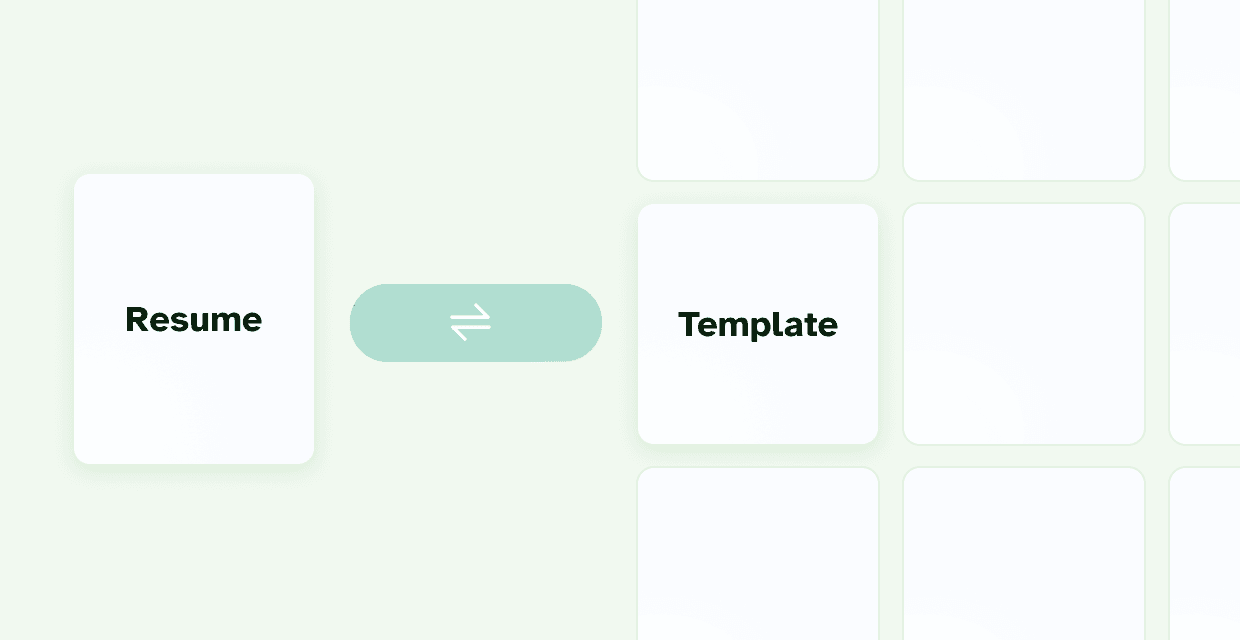Open the cut-off card in top-right corner

click(1205, 90)
